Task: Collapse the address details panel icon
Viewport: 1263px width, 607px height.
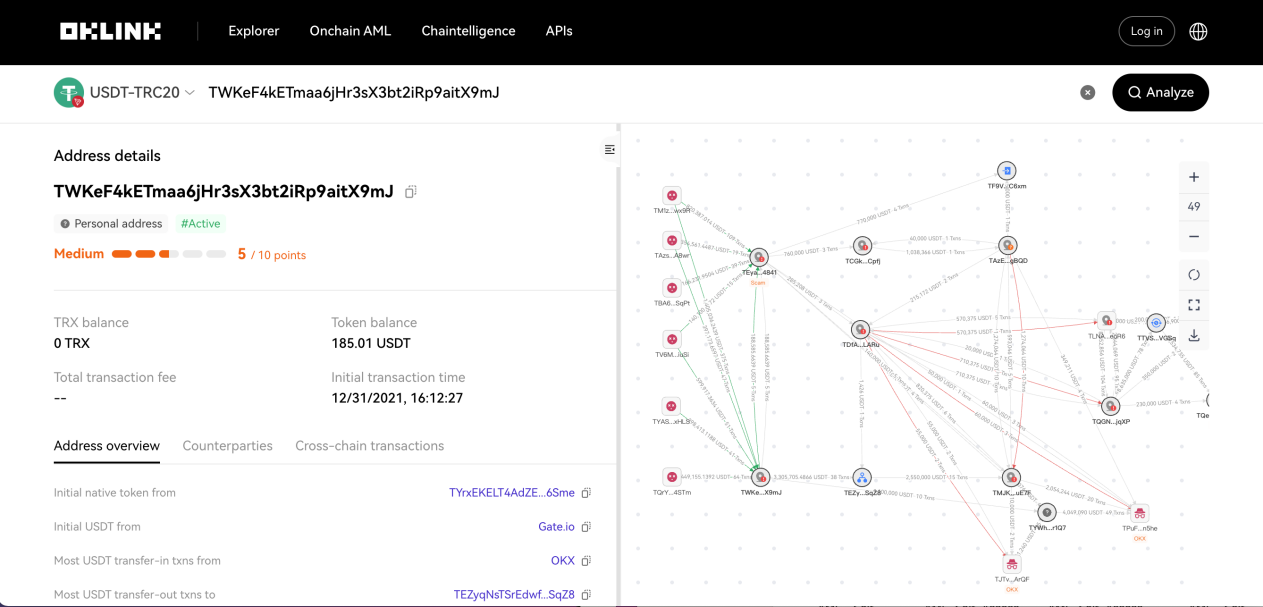Action: click(609, 150)
